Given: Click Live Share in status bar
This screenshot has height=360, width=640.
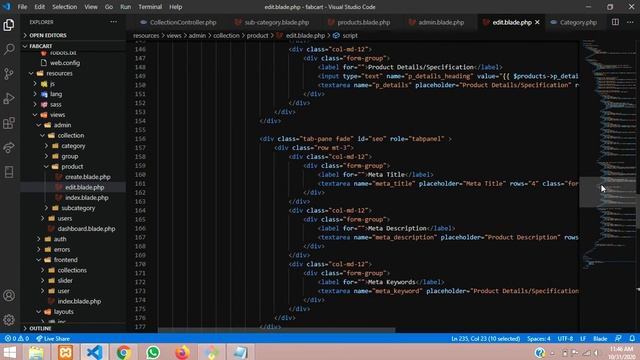Looking at the screenshot, I should click(x=53, y=338).
